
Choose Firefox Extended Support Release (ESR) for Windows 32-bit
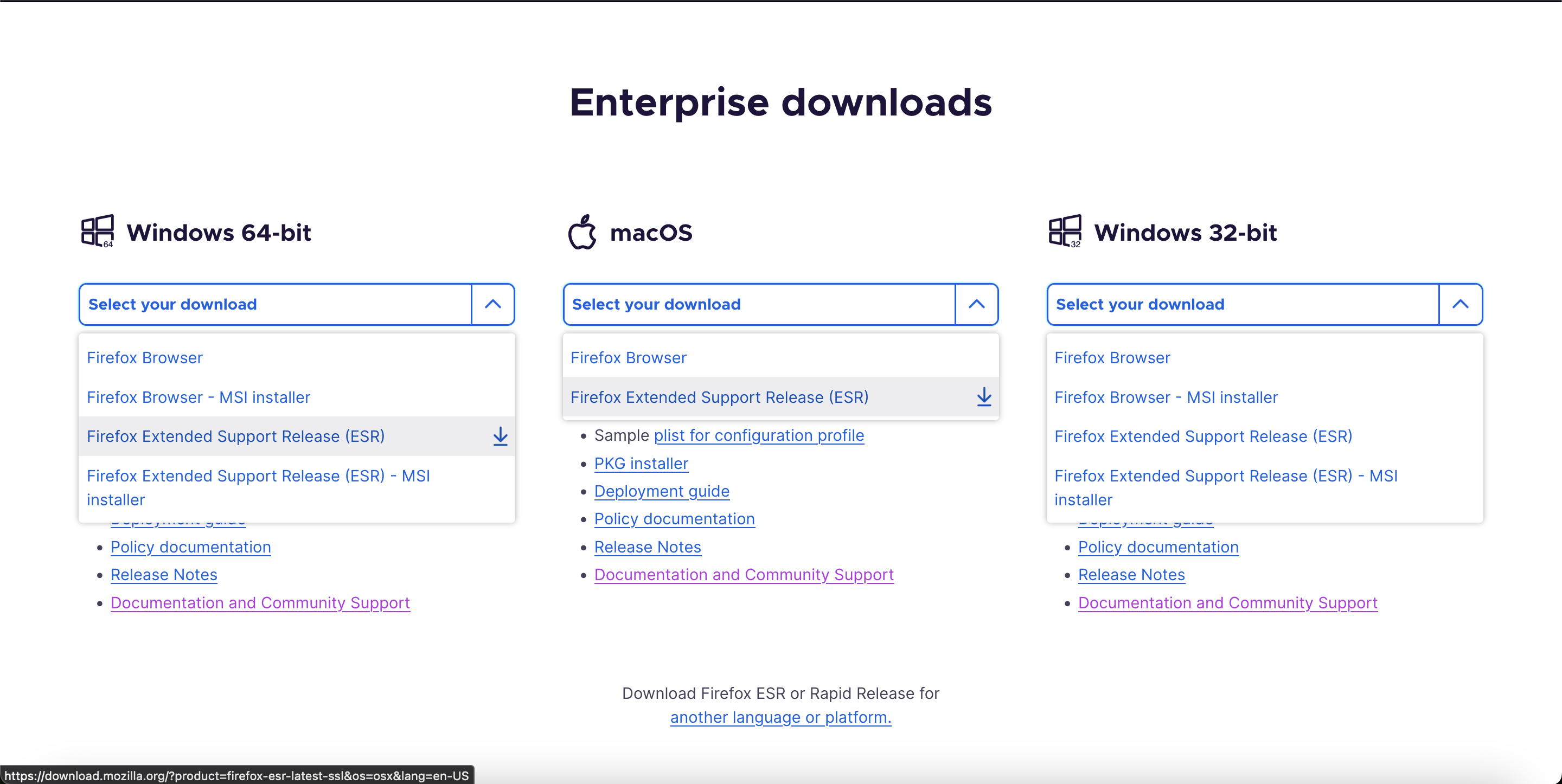1264,436
